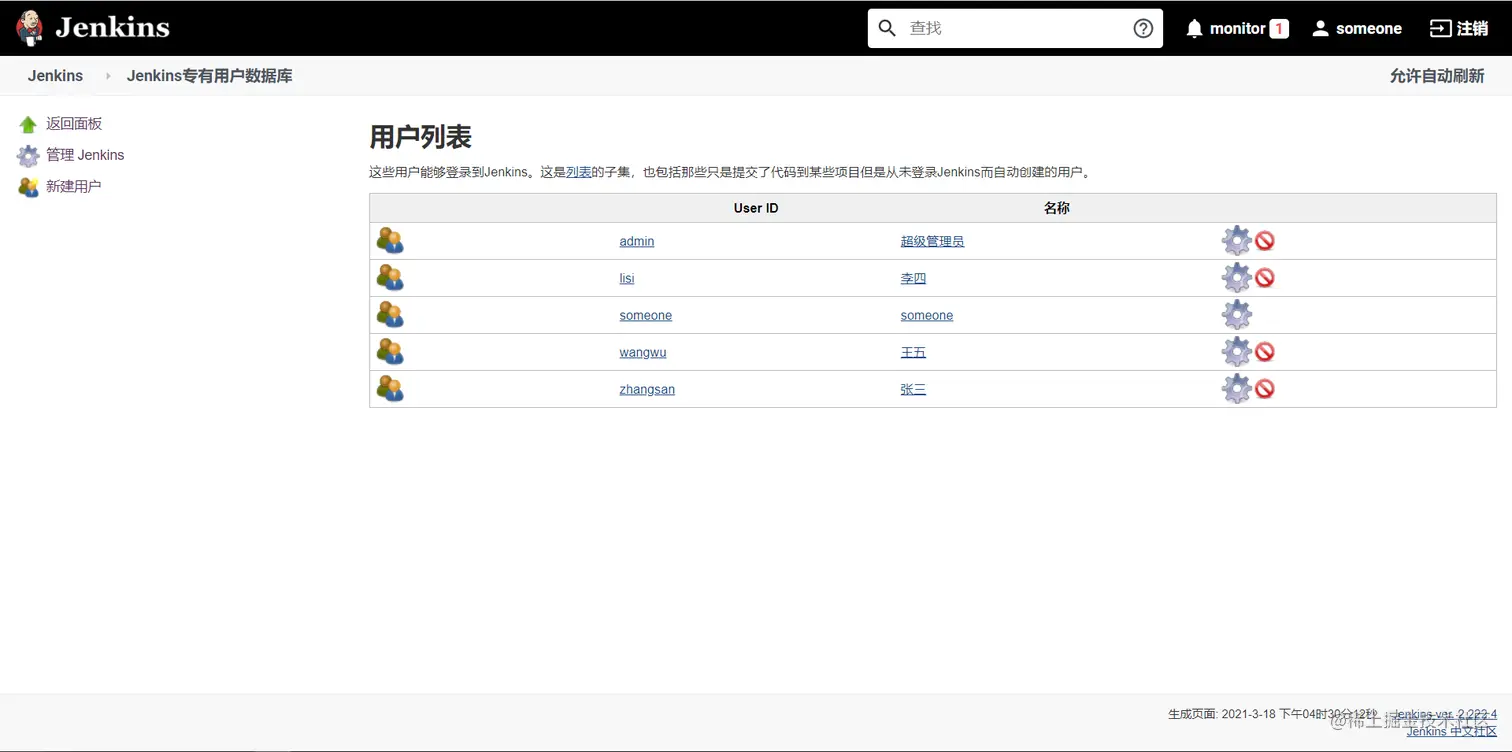Click the 新建用户 people icon
The image size is (1512, 752).
[28, 187]
